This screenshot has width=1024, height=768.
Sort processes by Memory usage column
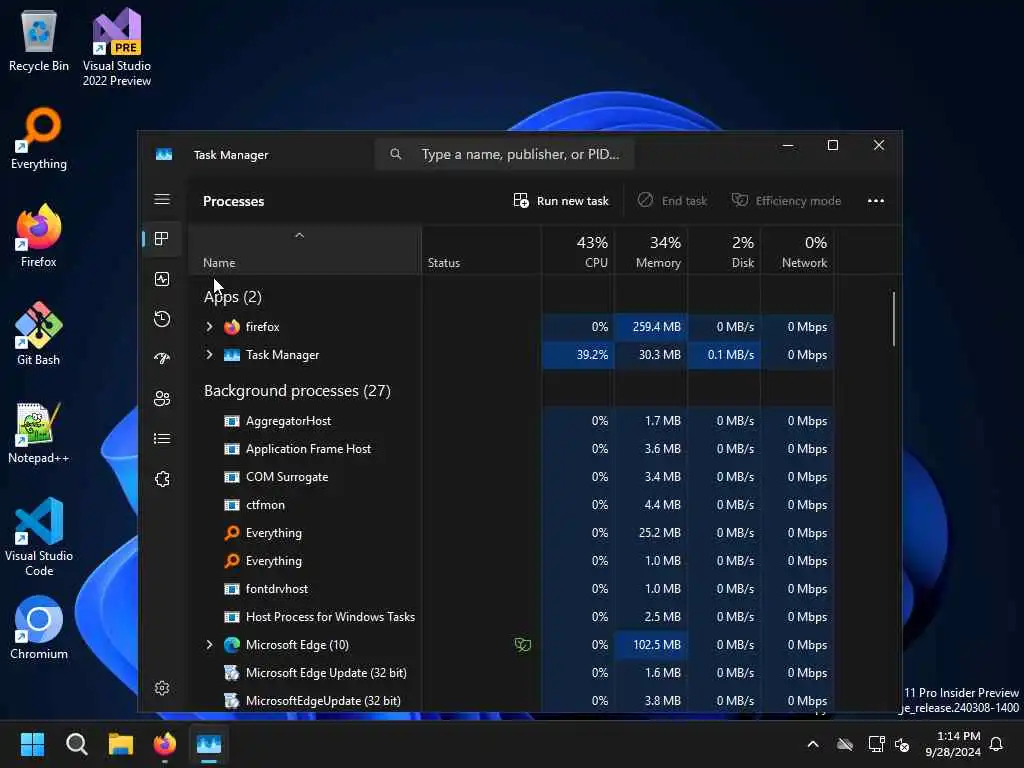click(651, 251)
